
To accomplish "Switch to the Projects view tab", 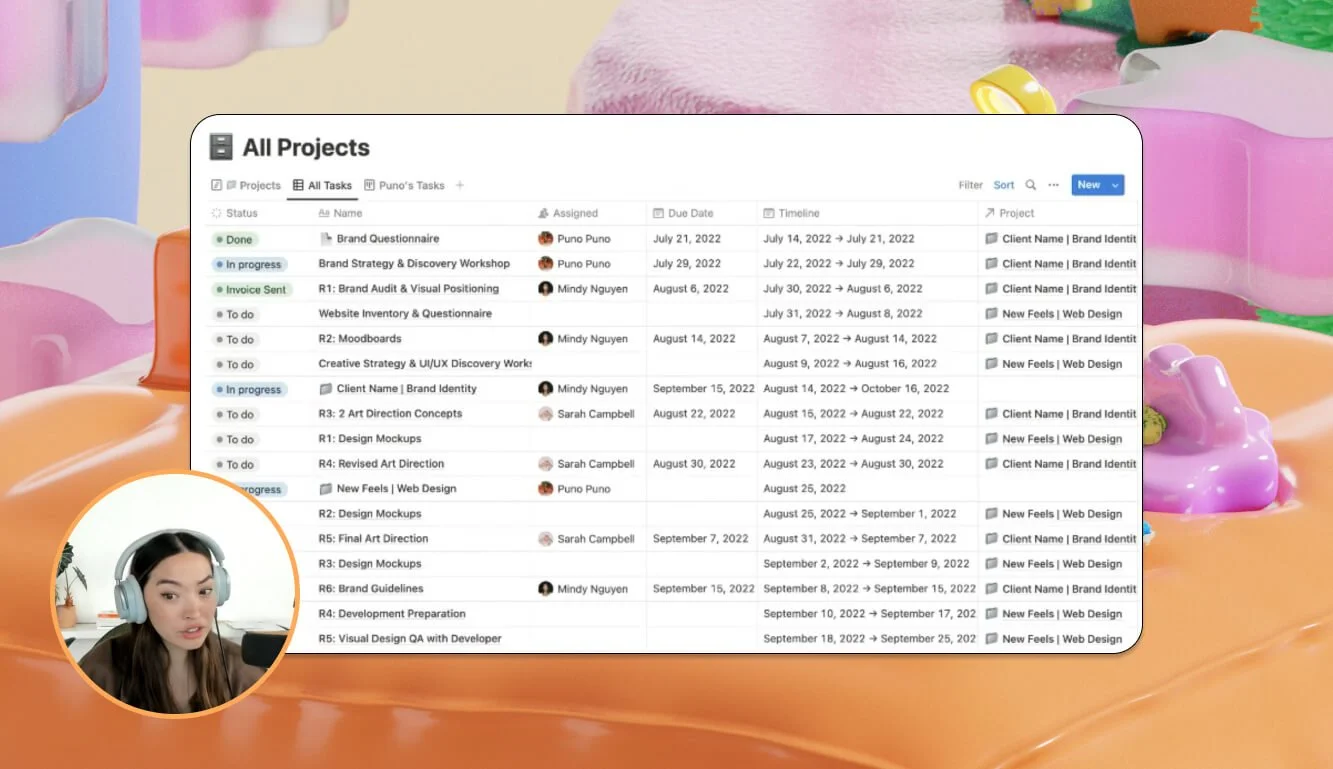I will (246, 185).
